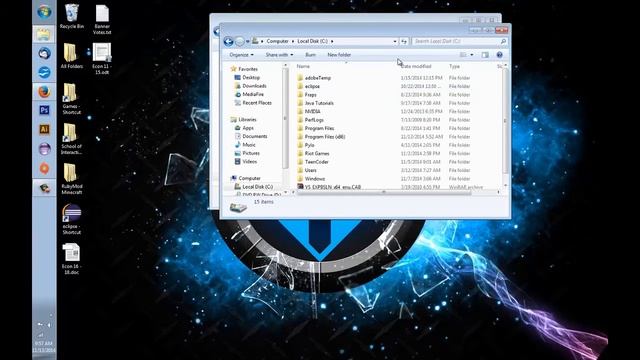640x360 pixels.
Task: Select the adobeTemp folder
Action: pos(318,78)
